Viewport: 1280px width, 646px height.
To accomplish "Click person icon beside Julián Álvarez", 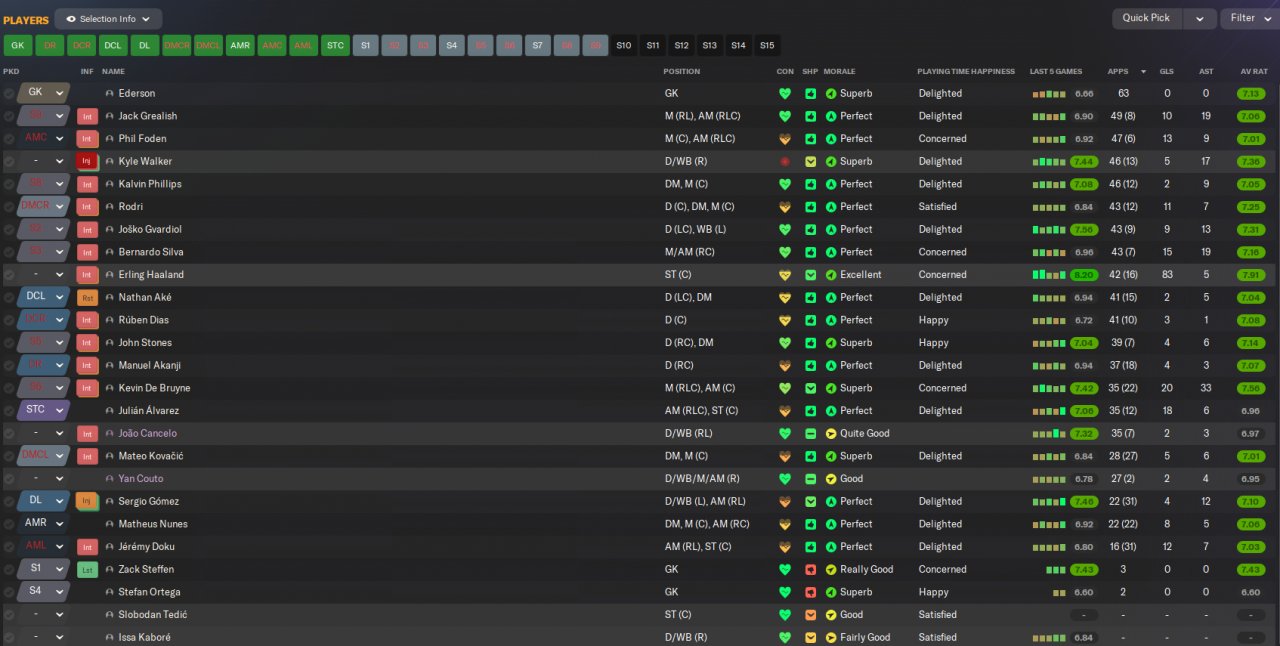I will point(110,411).
